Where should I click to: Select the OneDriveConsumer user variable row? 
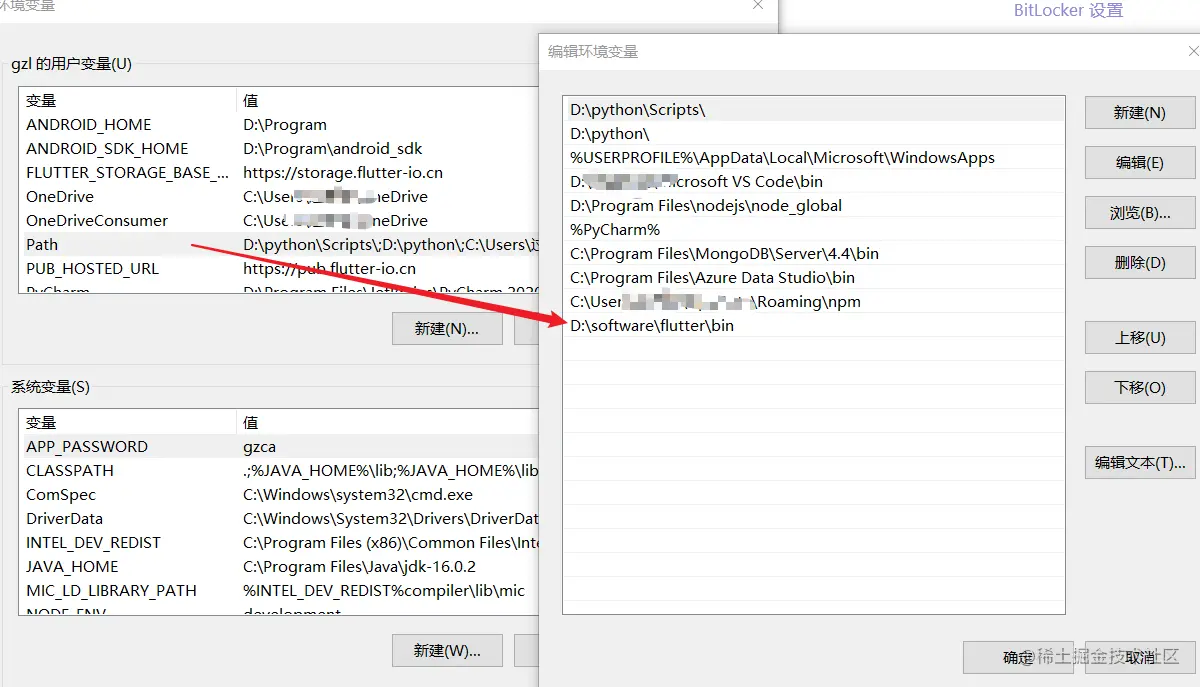pyautogui.click(x=279, y=221)
